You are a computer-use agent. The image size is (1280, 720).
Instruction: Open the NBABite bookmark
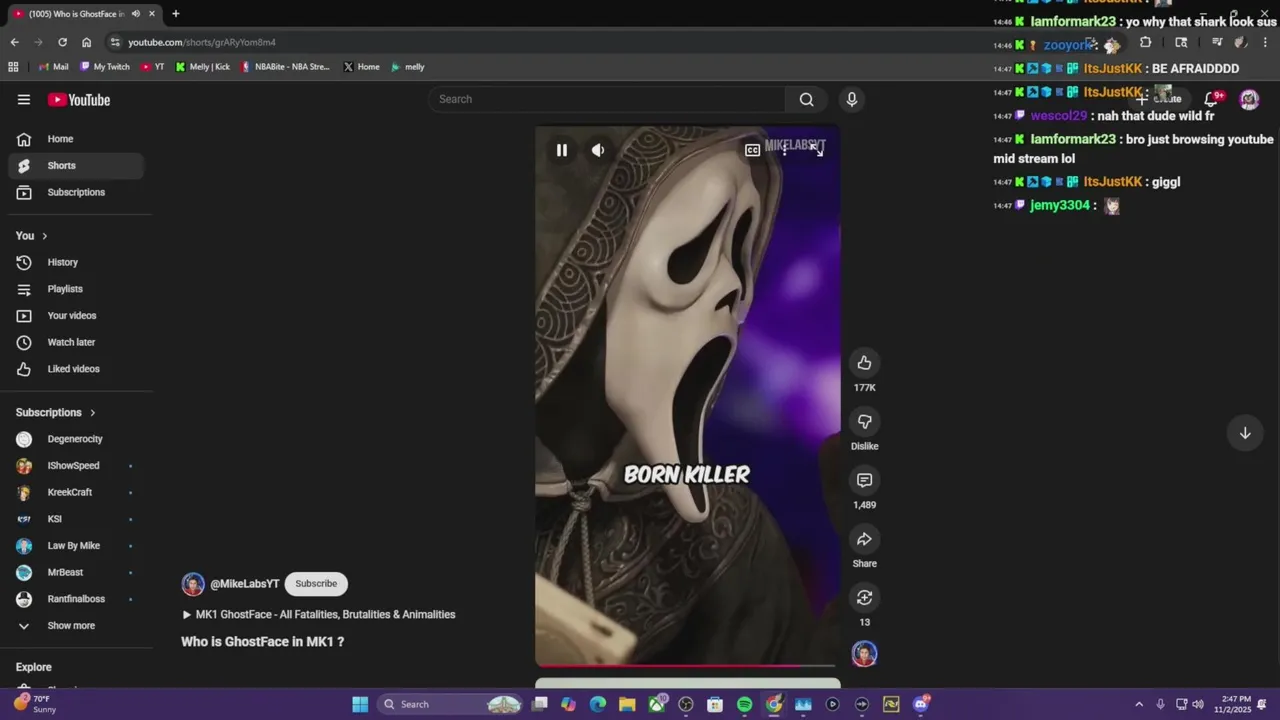pos(285,67)
